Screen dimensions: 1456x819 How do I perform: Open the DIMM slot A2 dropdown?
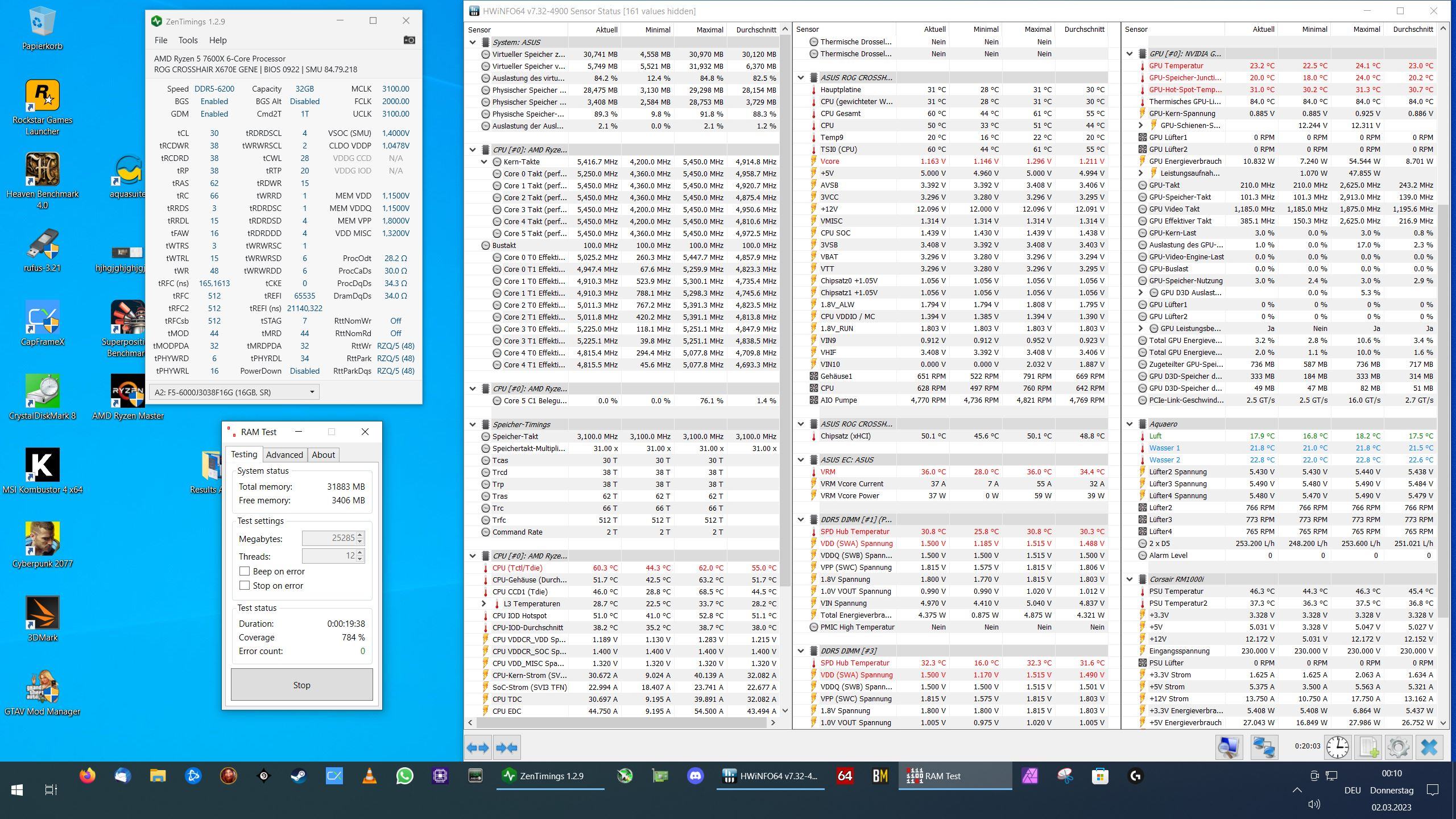coord(312,392)
